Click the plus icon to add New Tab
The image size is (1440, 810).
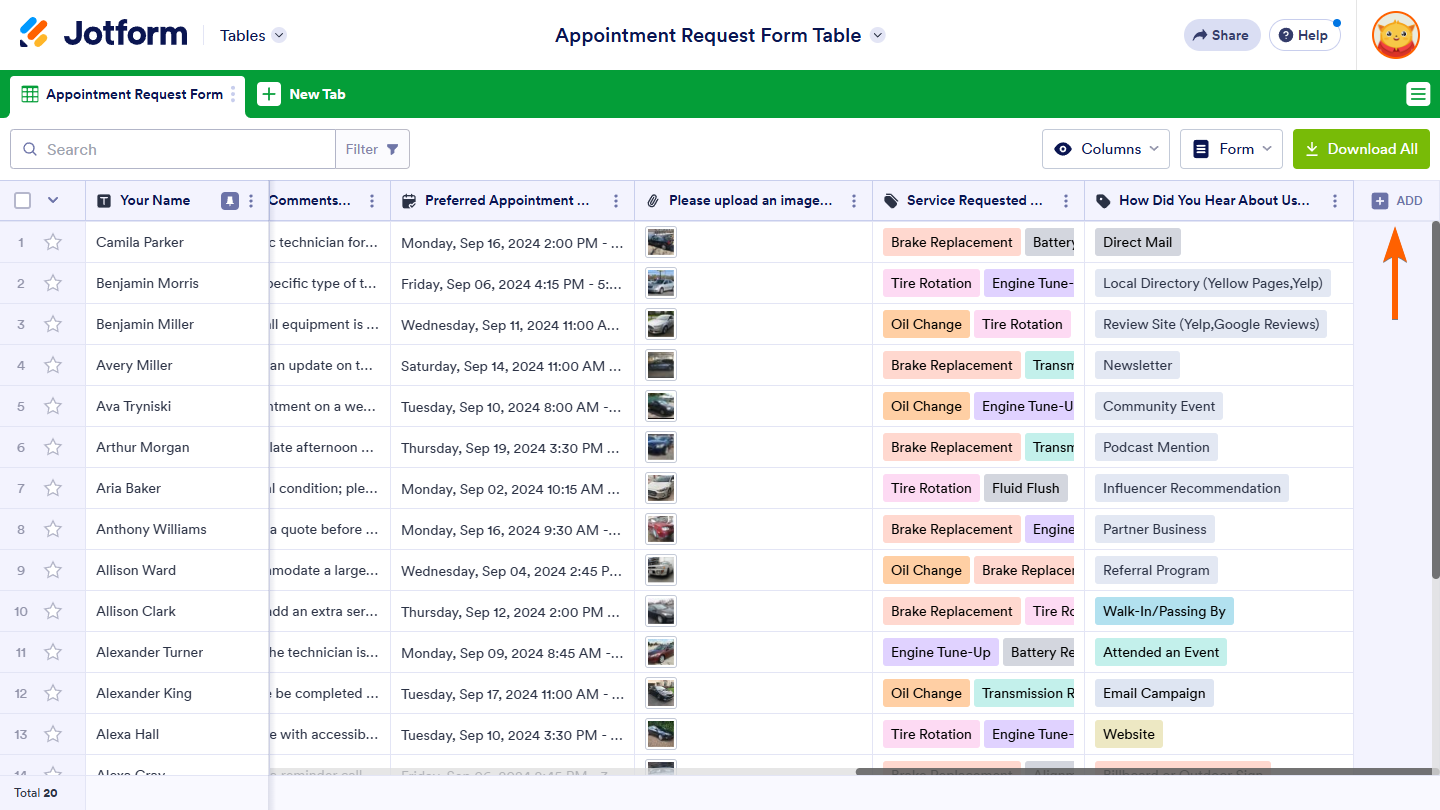click(x=269, y=94)
